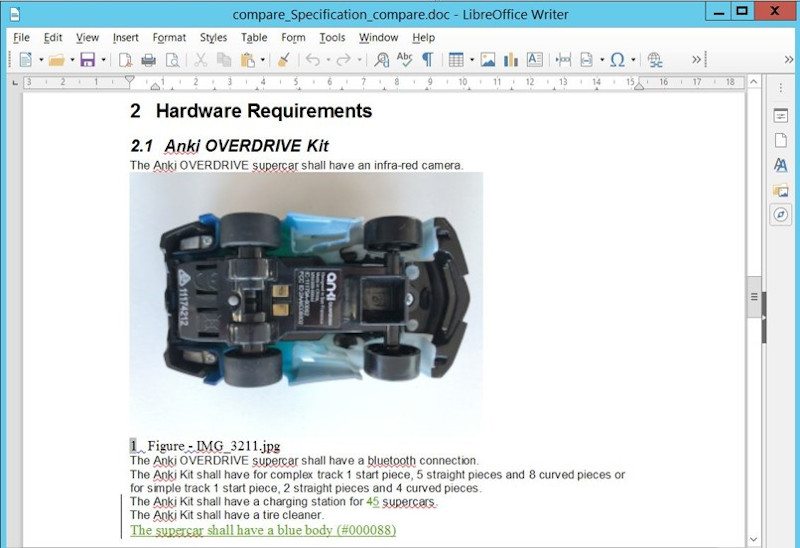Insert an image via toolbar icon
Viewport: 800px width, 548px height.
(x=487, y=60)
